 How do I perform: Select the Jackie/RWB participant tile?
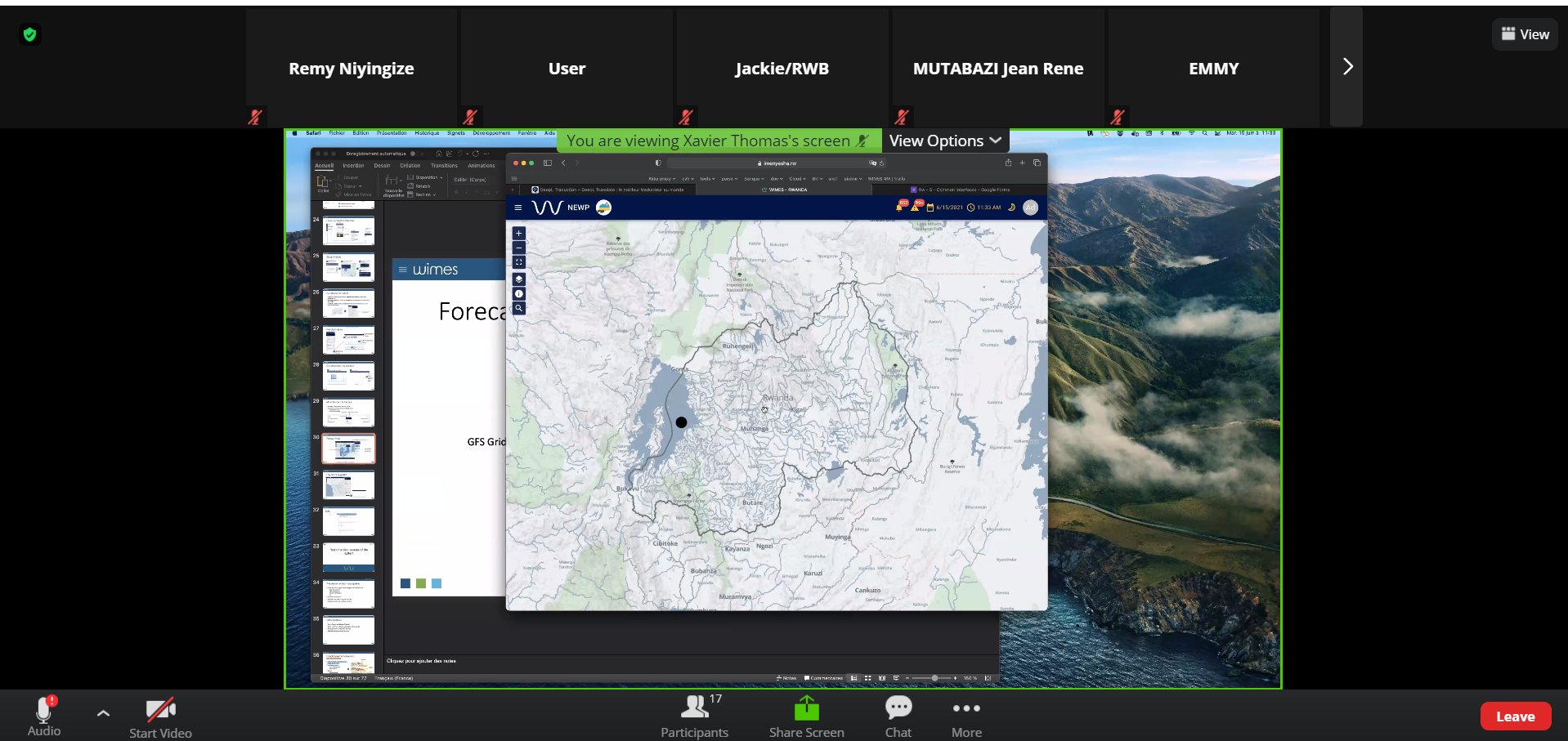click(x=782, y=68)
